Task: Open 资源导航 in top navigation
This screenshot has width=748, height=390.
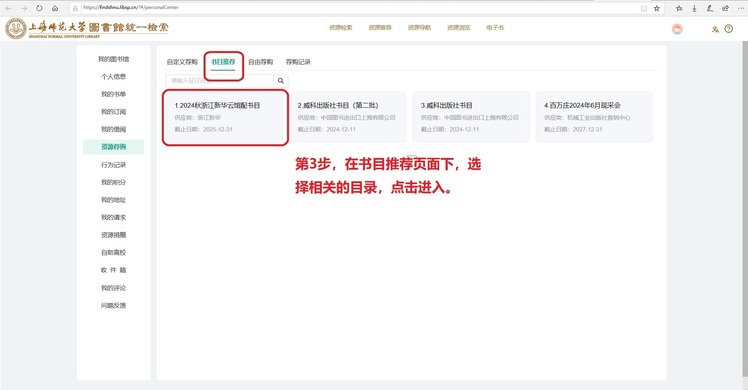Action: 419,28
